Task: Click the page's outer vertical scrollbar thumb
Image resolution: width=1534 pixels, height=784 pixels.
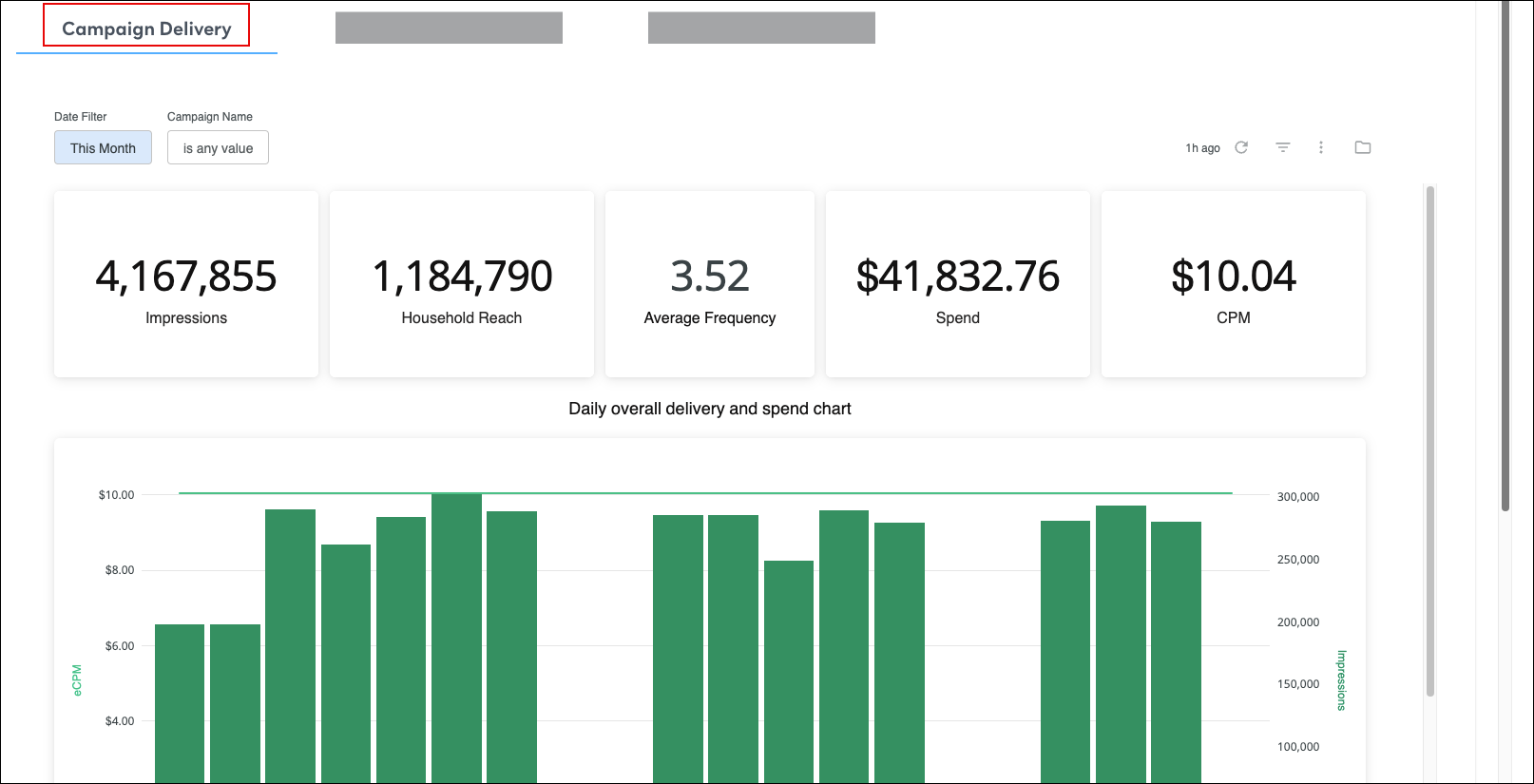Action: [1505, 257]
